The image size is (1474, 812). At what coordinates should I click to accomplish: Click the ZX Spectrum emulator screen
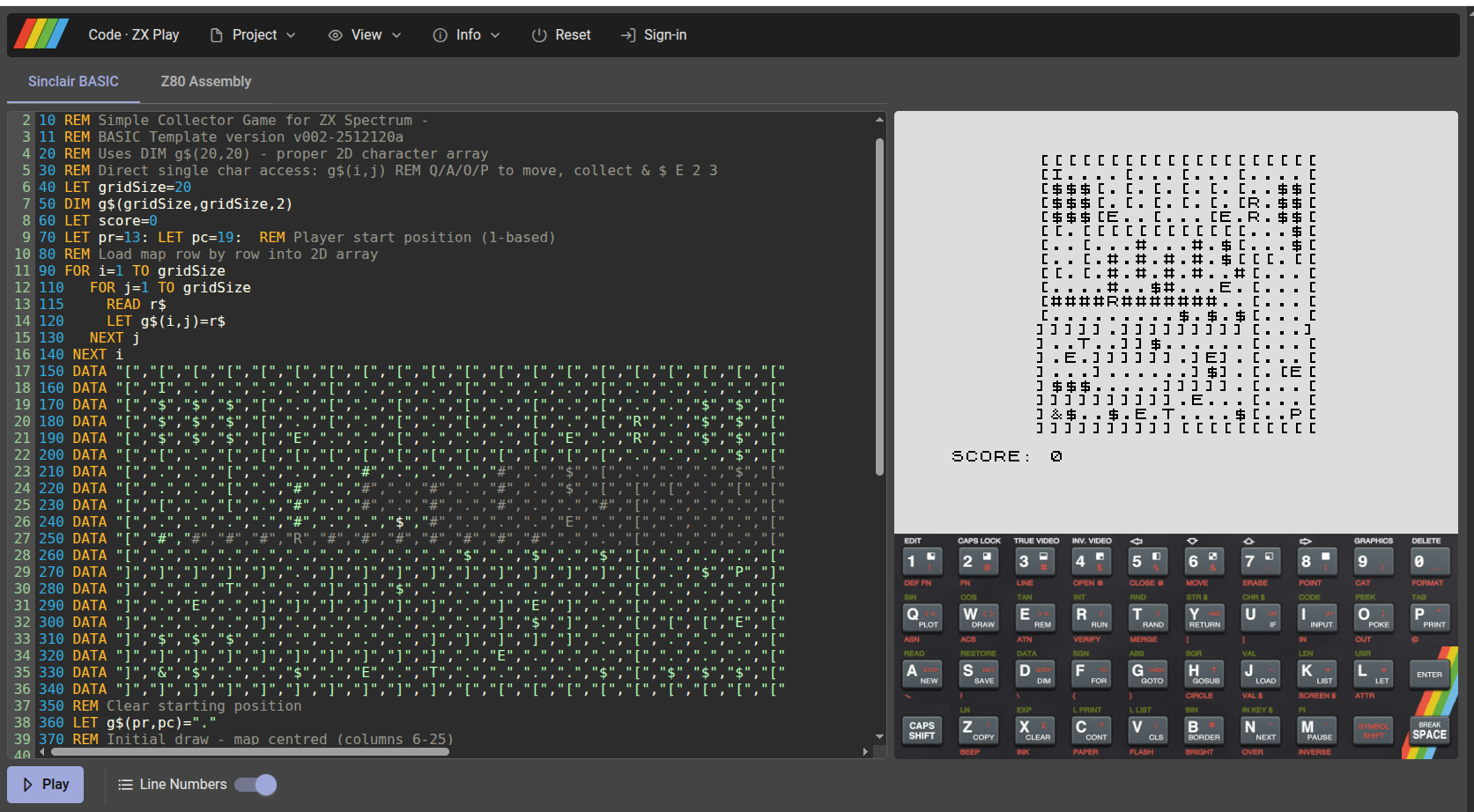1176,321
